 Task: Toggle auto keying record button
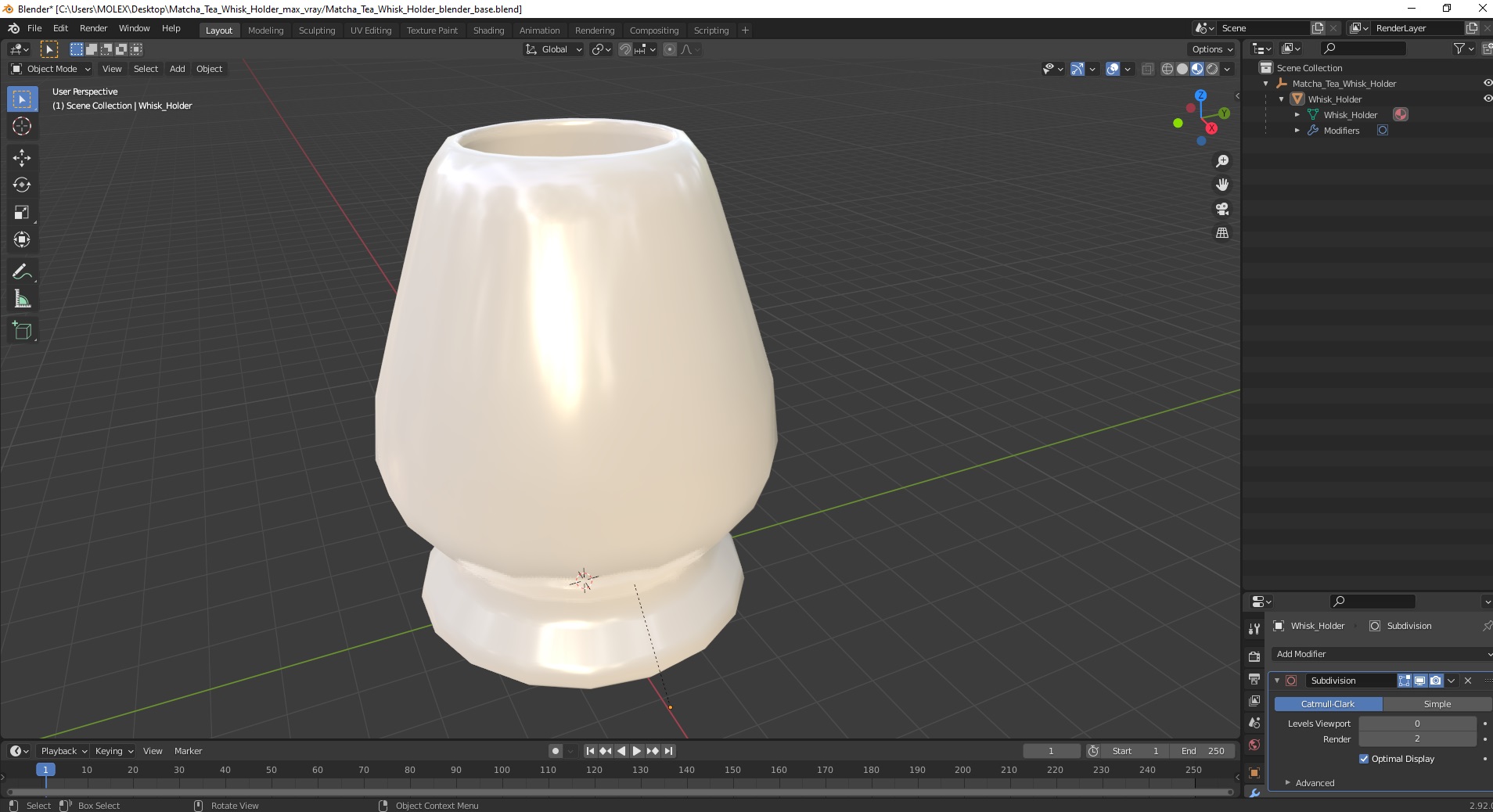pos(556,751)
